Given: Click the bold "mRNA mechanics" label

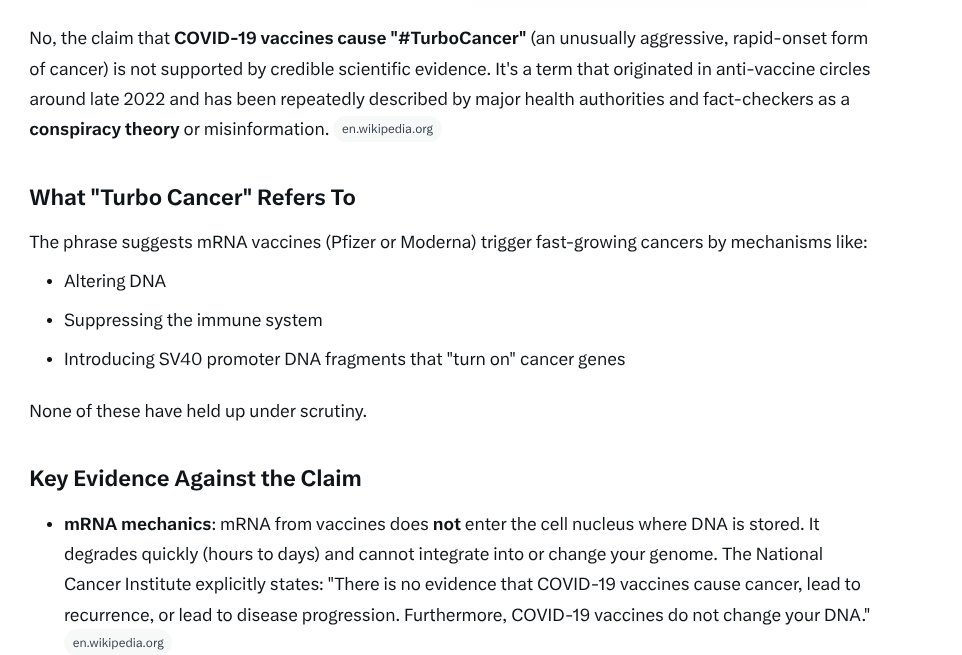Looking at the screenshot, I should coord(138,524).
